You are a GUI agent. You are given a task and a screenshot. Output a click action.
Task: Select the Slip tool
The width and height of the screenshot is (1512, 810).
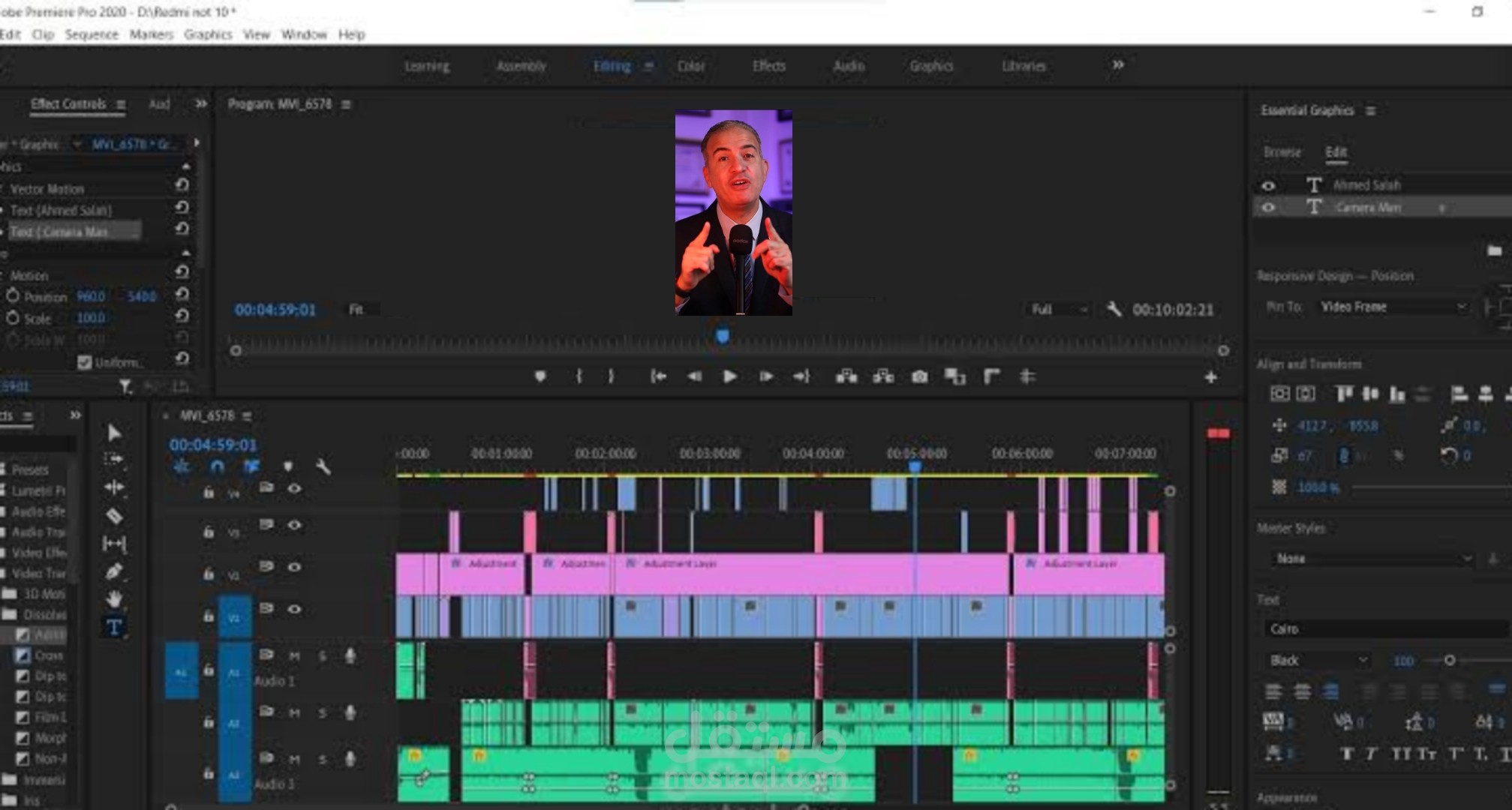pos(114,544)
